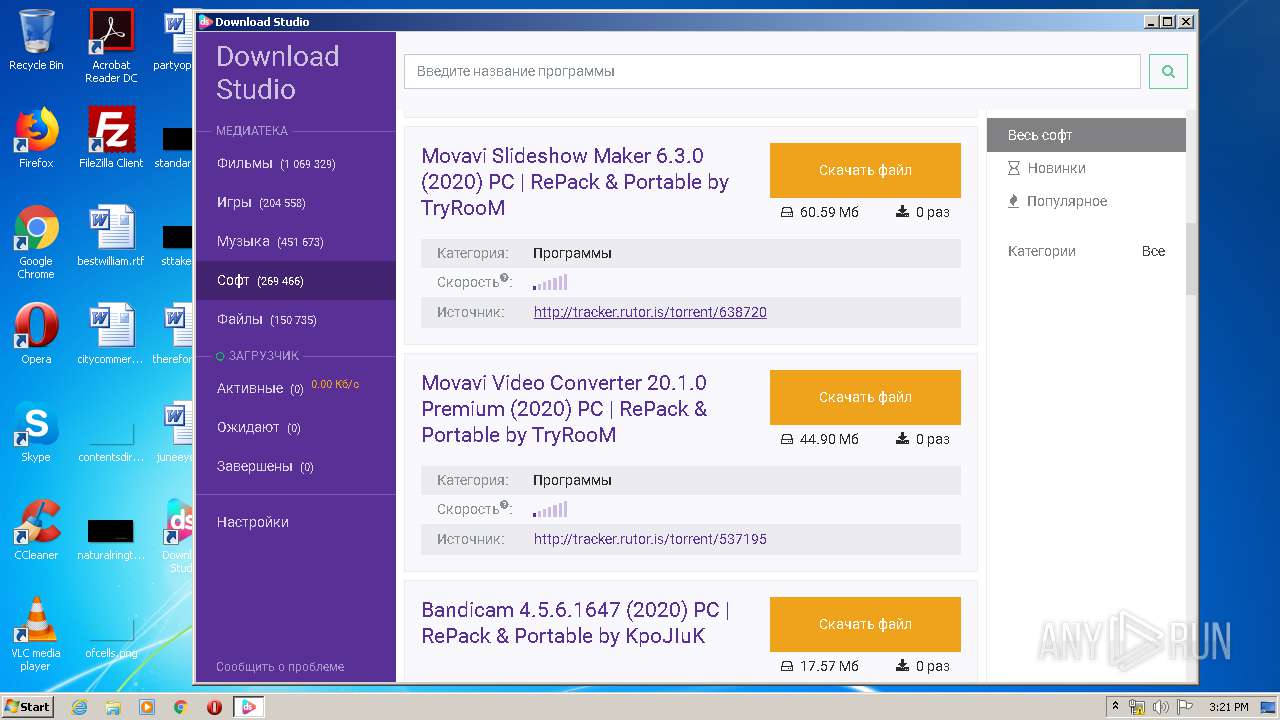Launch Firefox from the desktop
The height and width of the screenshot is (720, 1280).
(x=36, y=138)
